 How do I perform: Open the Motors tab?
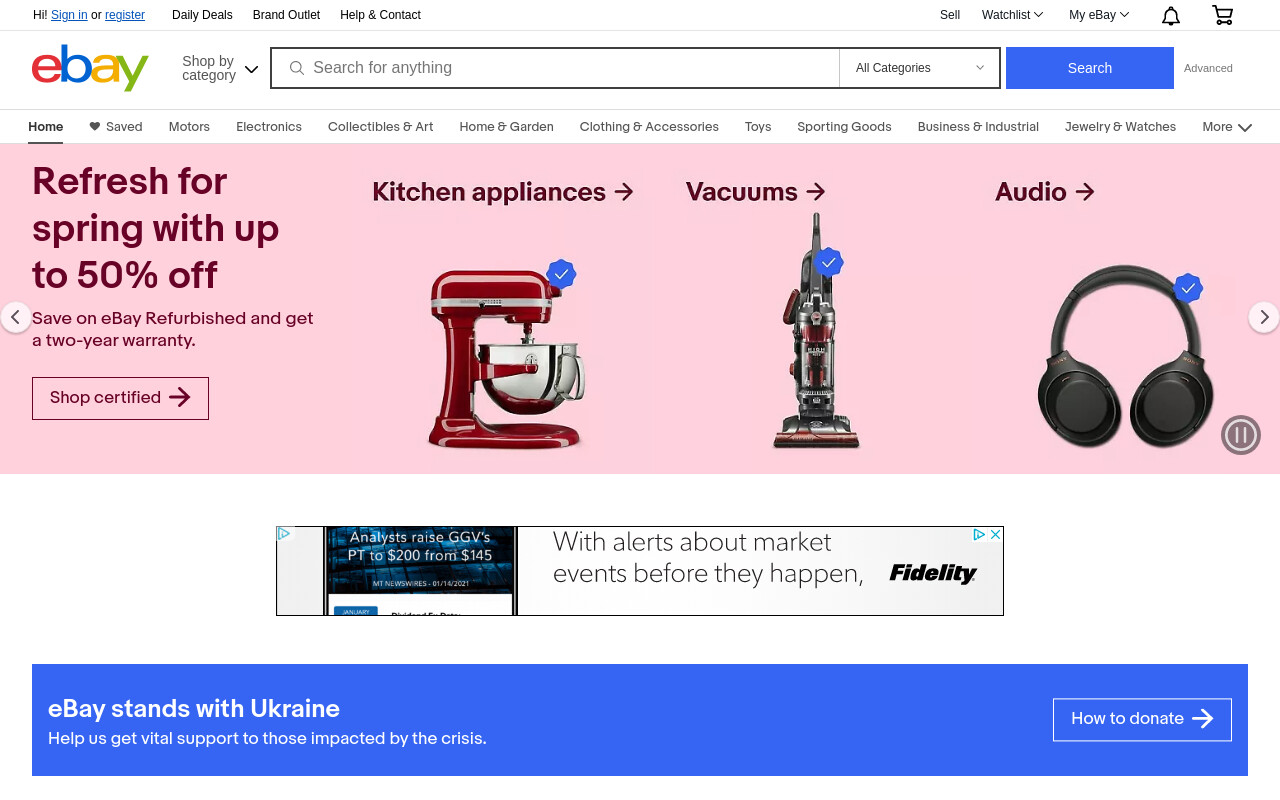pyautogui.click(x=189, y=127)
